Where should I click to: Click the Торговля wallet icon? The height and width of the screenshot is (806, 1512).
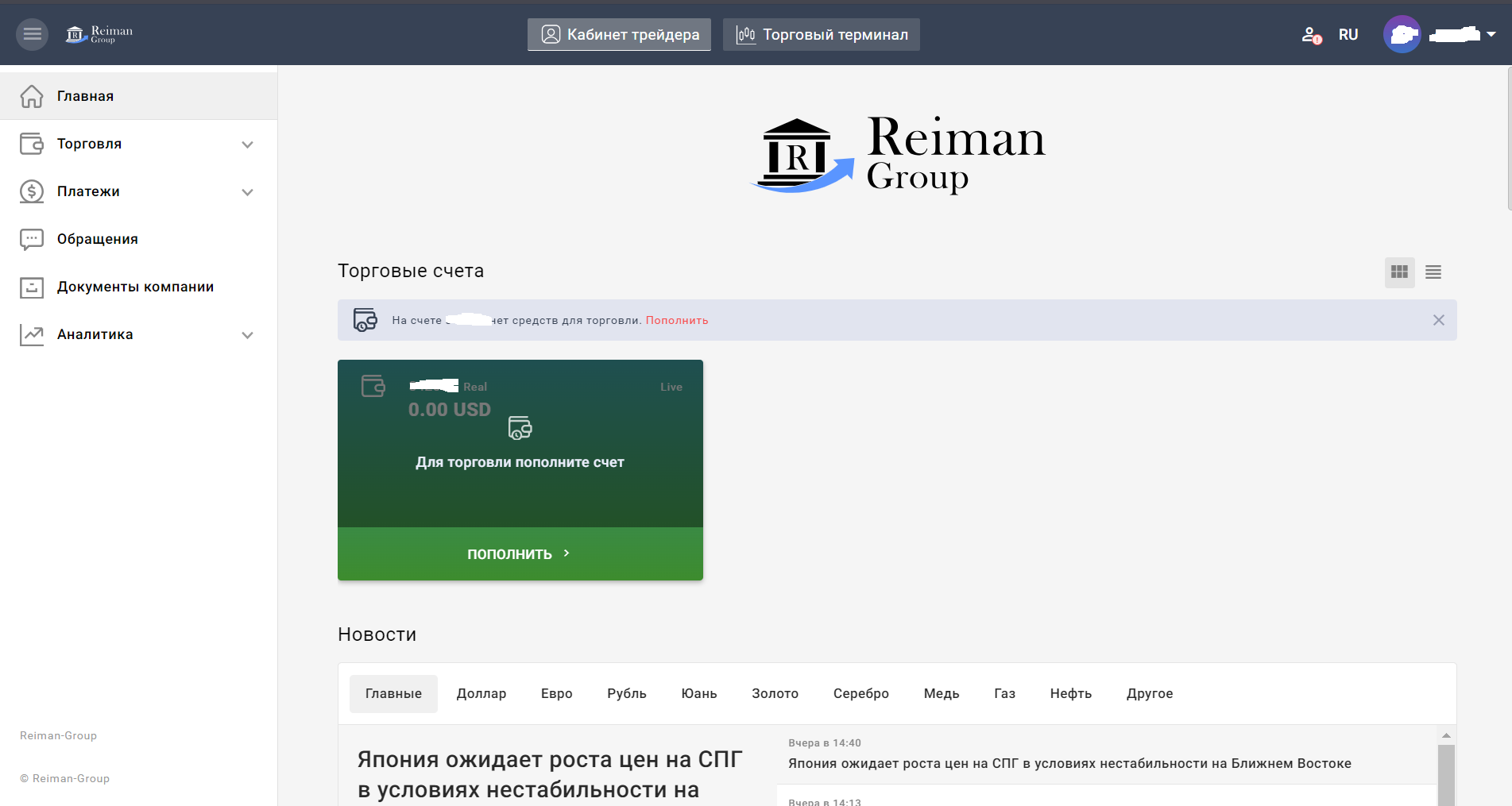[x=32, y=144]
